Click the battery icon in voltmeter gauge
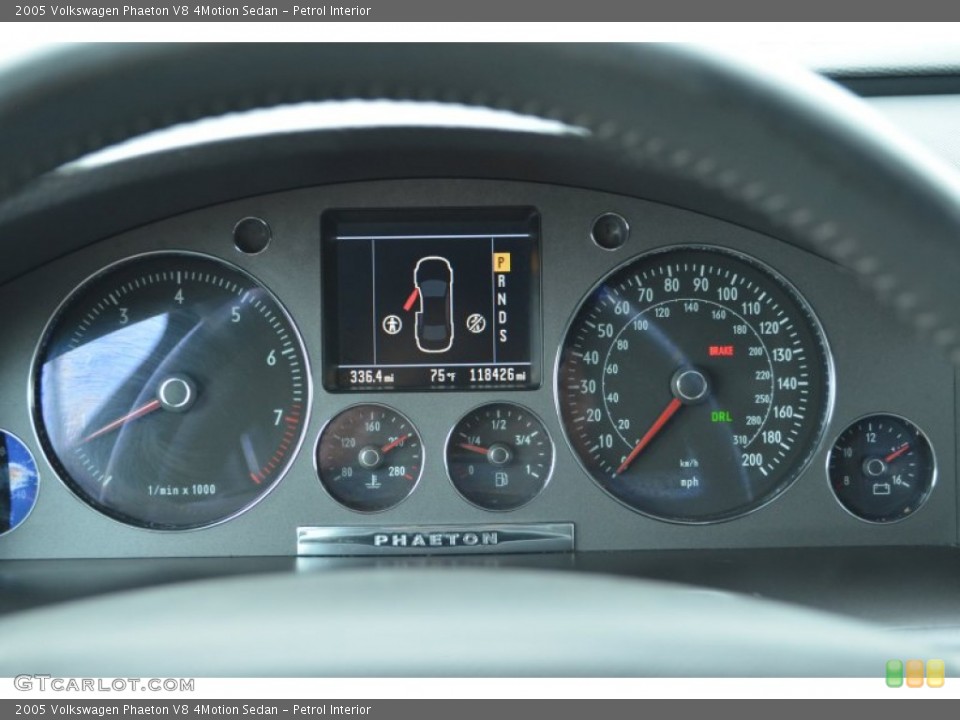Viewport: 960px width, 720px height. (881, 488)
